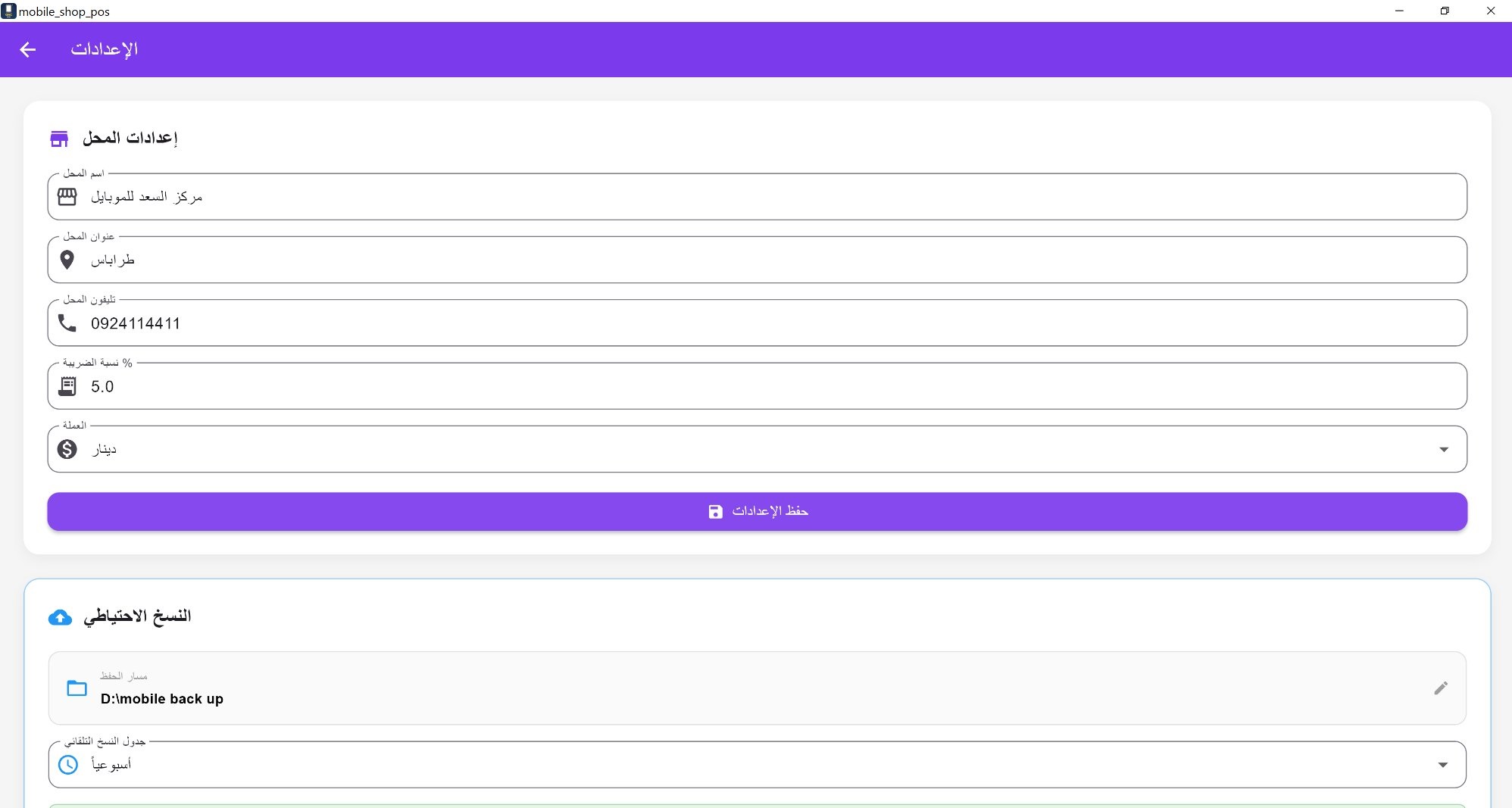Screen dimensions: 1512x808
Task: Click the storefront icon in the اسم المحل field
Action: 67,197
